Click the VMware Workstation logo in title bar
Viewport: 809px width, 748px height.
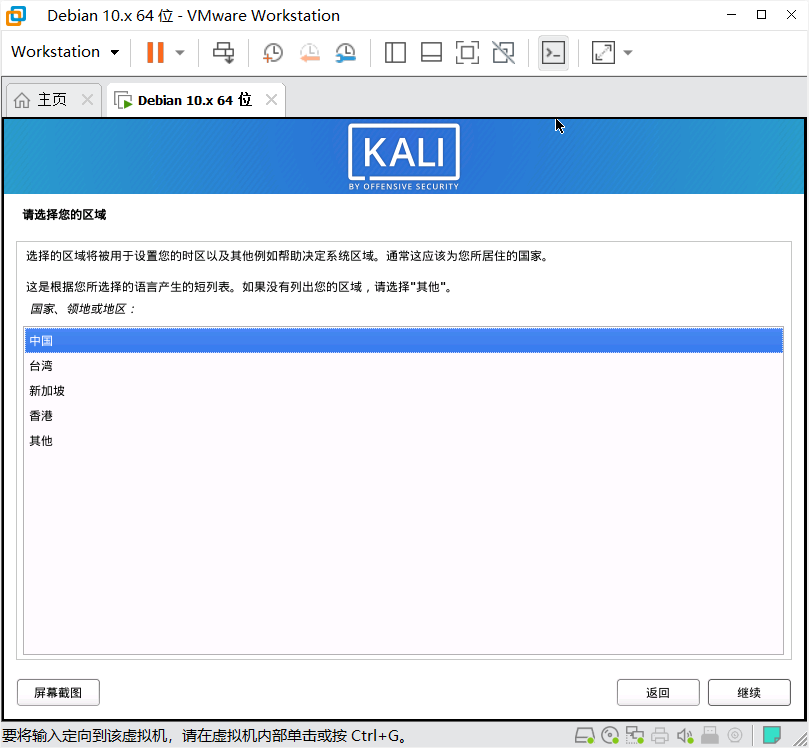pyautogui.click(x=16, y=15)
